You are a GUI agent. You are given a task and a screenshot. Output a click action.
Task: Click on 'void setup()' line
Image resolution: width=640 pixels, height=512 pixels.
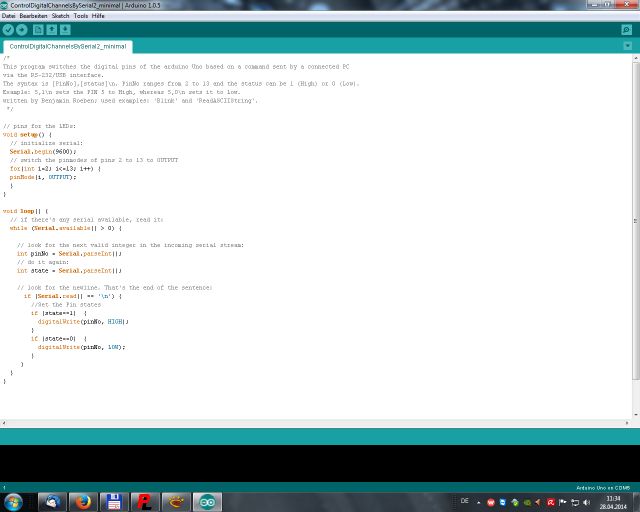click(x=27, y=135)
